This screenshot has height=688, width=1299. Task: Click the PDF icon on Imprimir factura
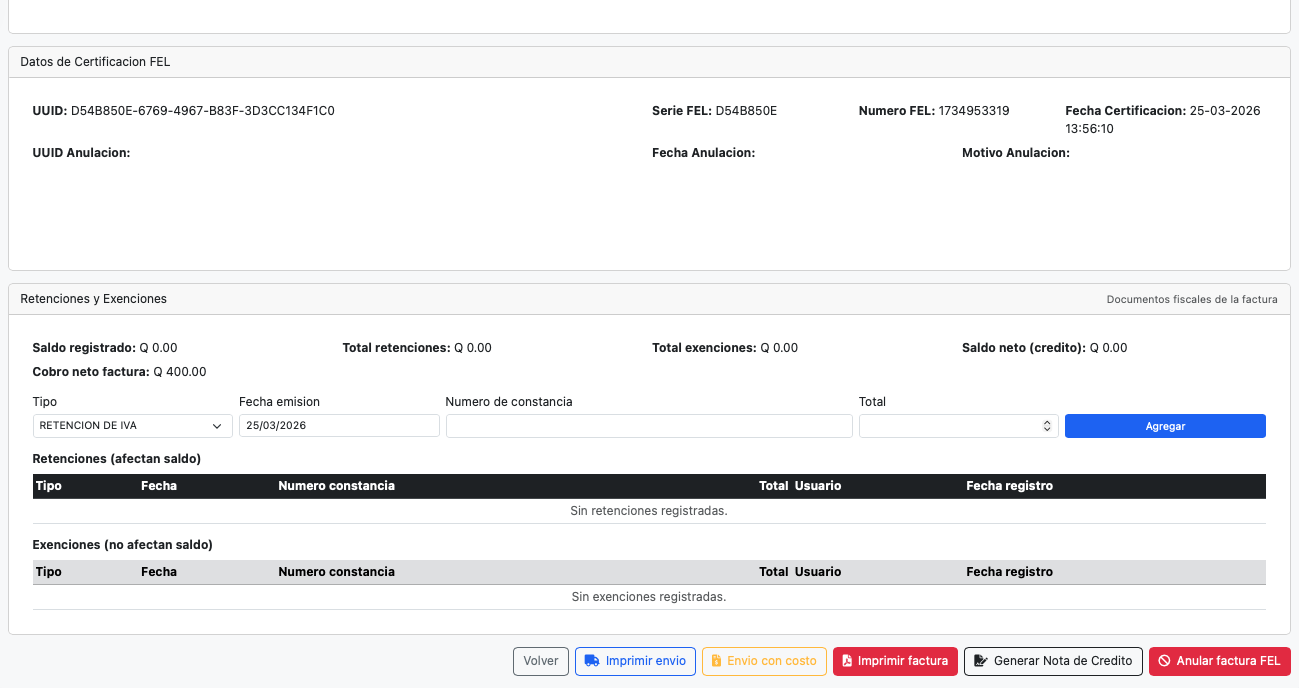coord(847,661)
